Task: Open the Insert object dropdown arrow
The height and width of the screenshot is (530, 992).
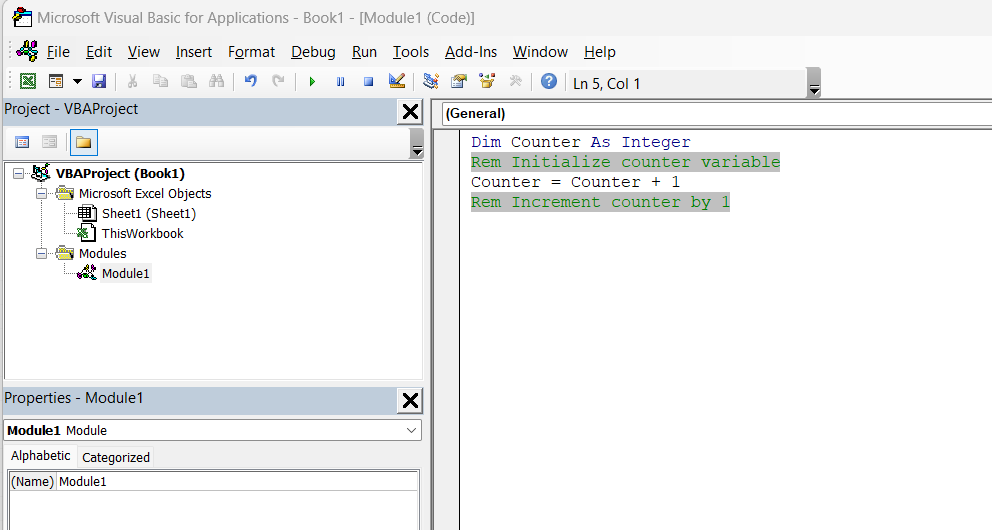Action: 77,82
